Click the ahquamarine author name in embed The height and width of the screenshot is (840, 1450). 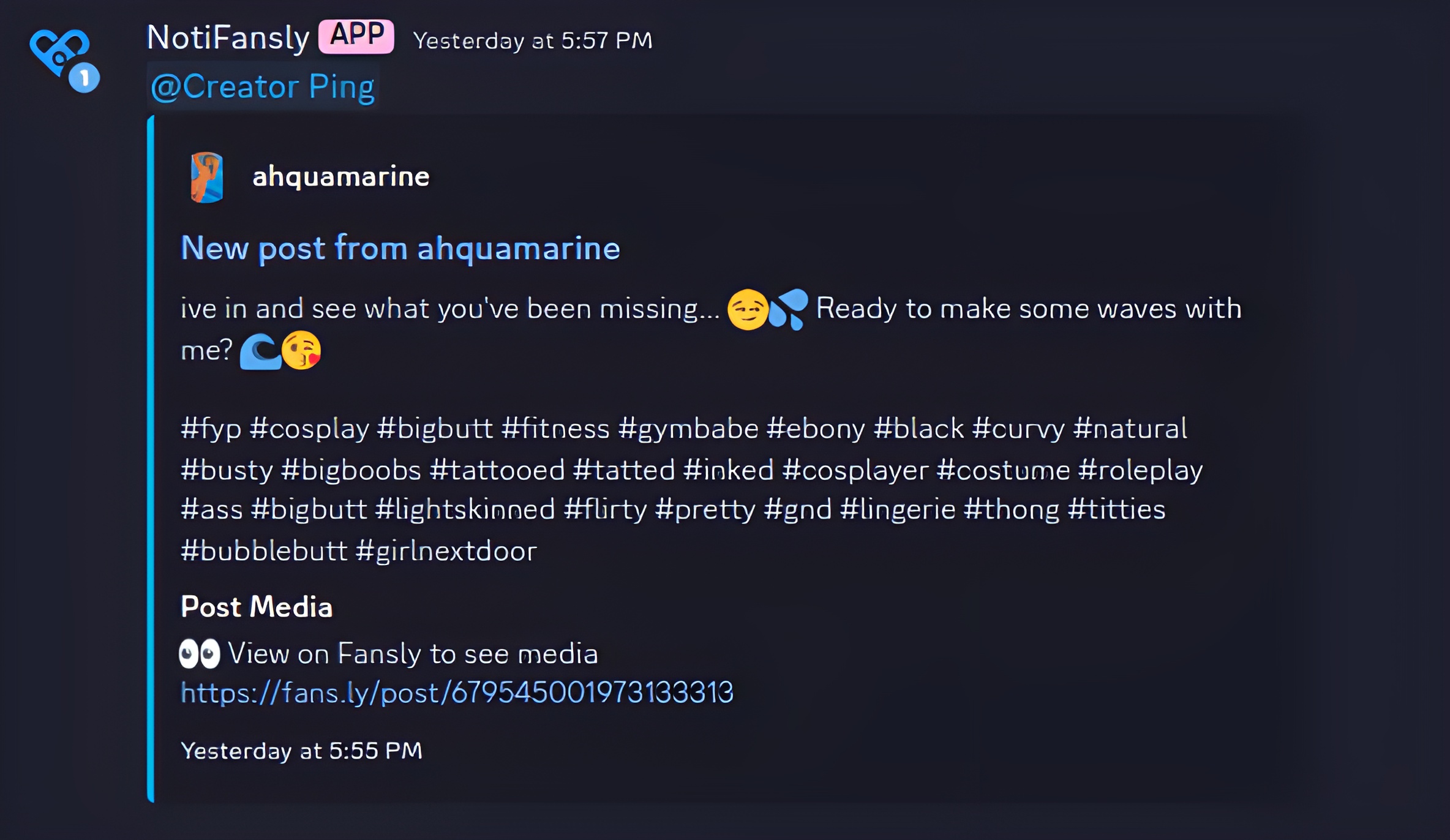point(341,177)
